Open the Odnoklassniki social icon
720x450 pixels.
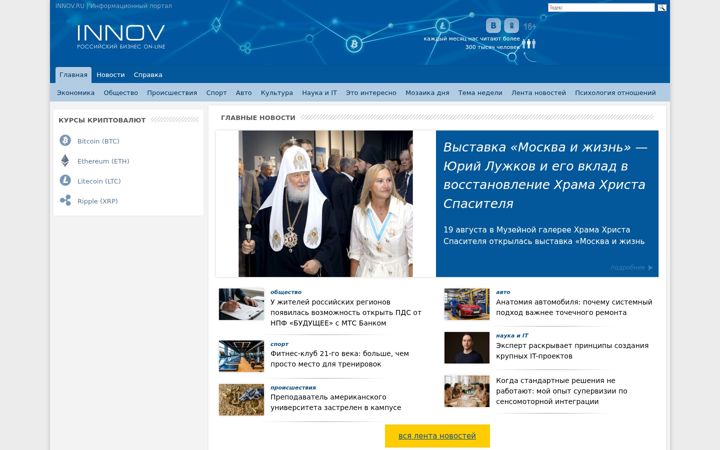[512, 25]
